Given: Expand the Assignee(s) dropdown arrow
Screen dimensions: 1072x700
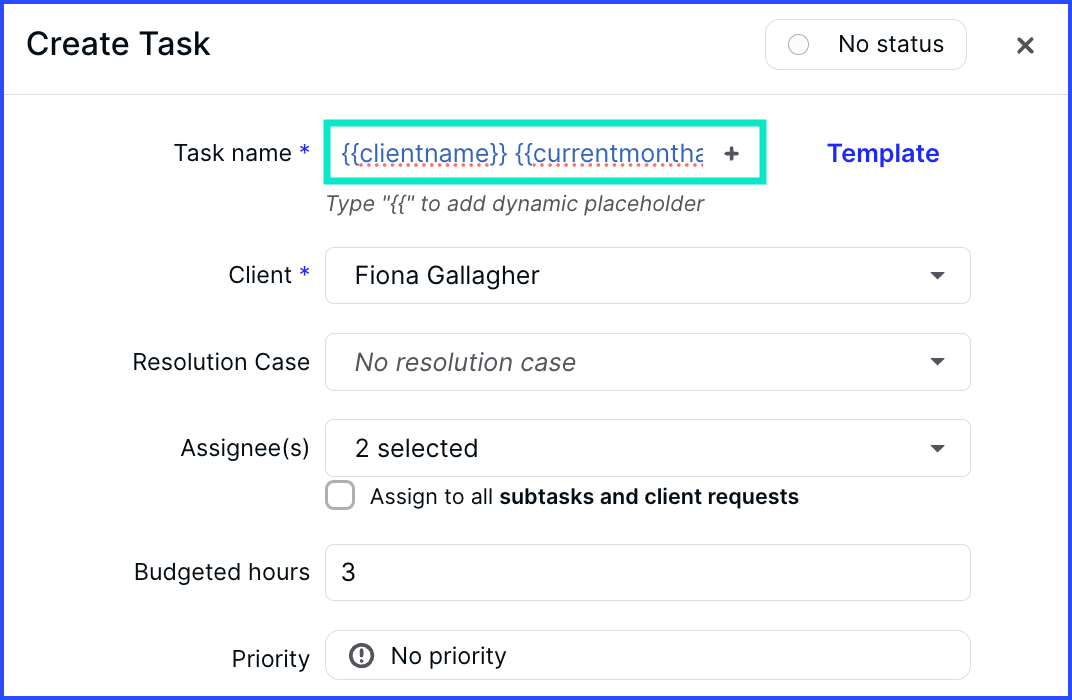Looking at the screenshot, I should click(x=937, y=448).
